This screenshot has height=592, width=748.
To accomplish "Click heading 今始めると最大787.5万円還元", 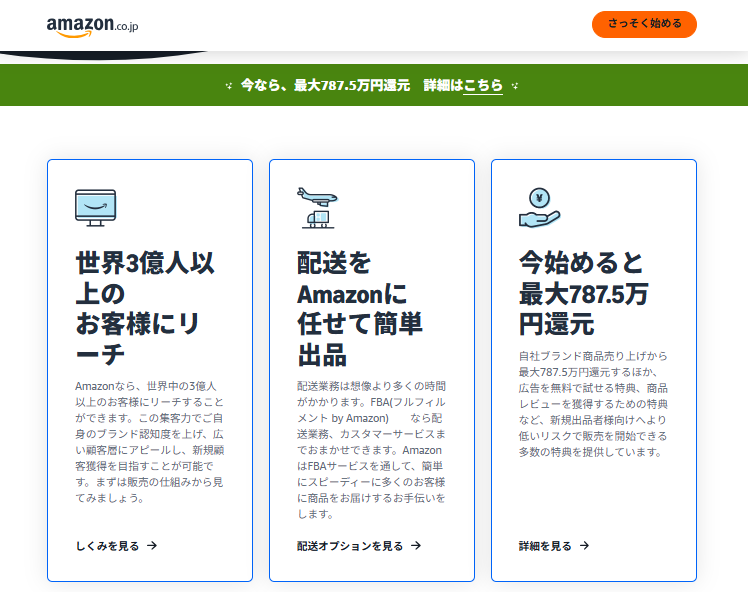I will click(x=583, y=293).
